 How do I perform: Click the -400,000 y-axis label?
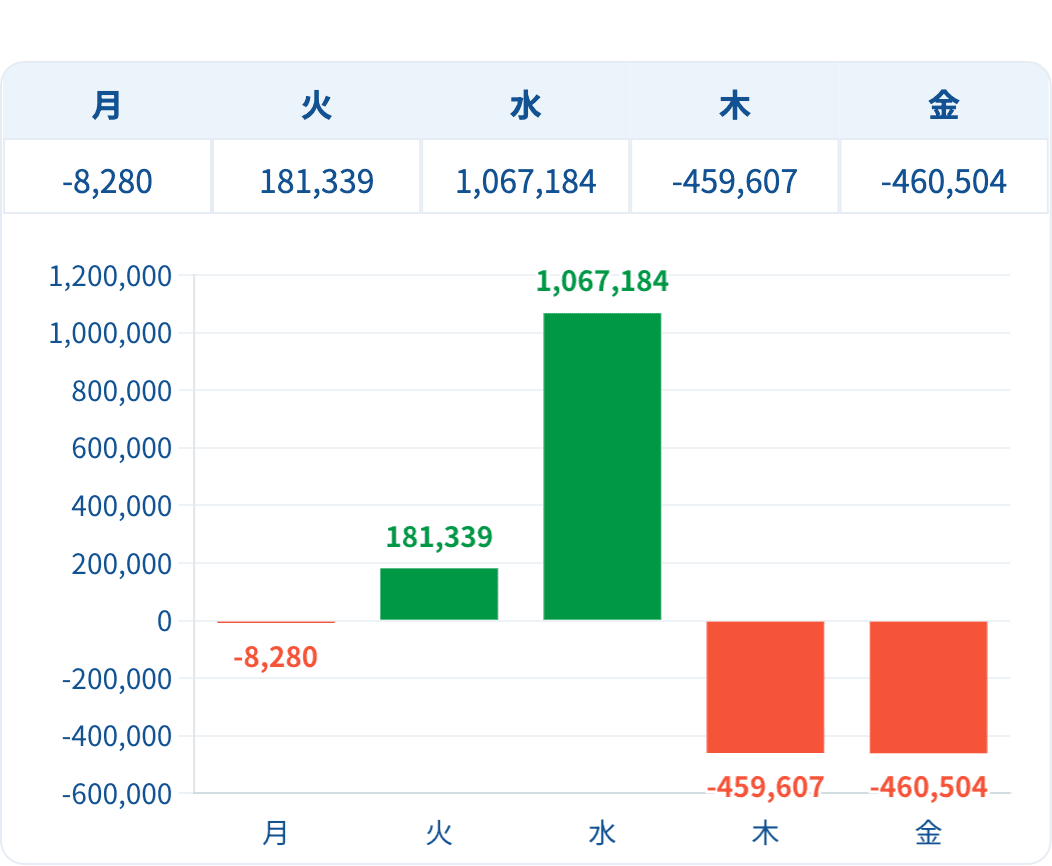[117, 737]
